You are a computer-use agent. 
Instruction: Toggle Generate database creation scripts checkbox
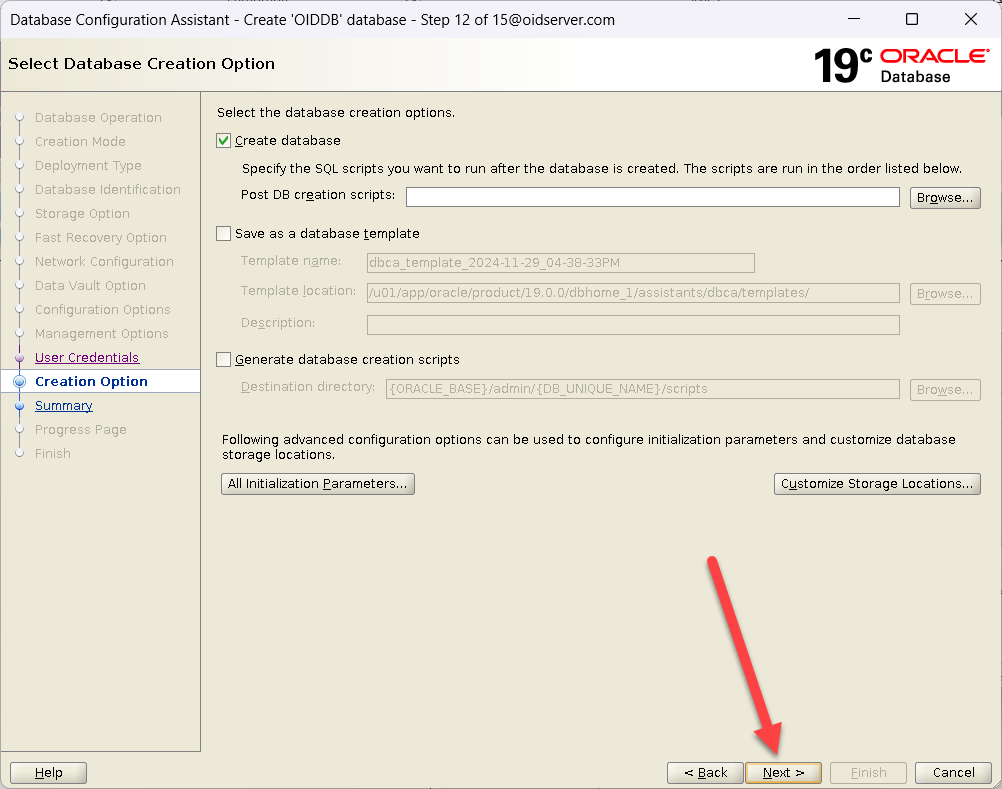tap(224, 360)
